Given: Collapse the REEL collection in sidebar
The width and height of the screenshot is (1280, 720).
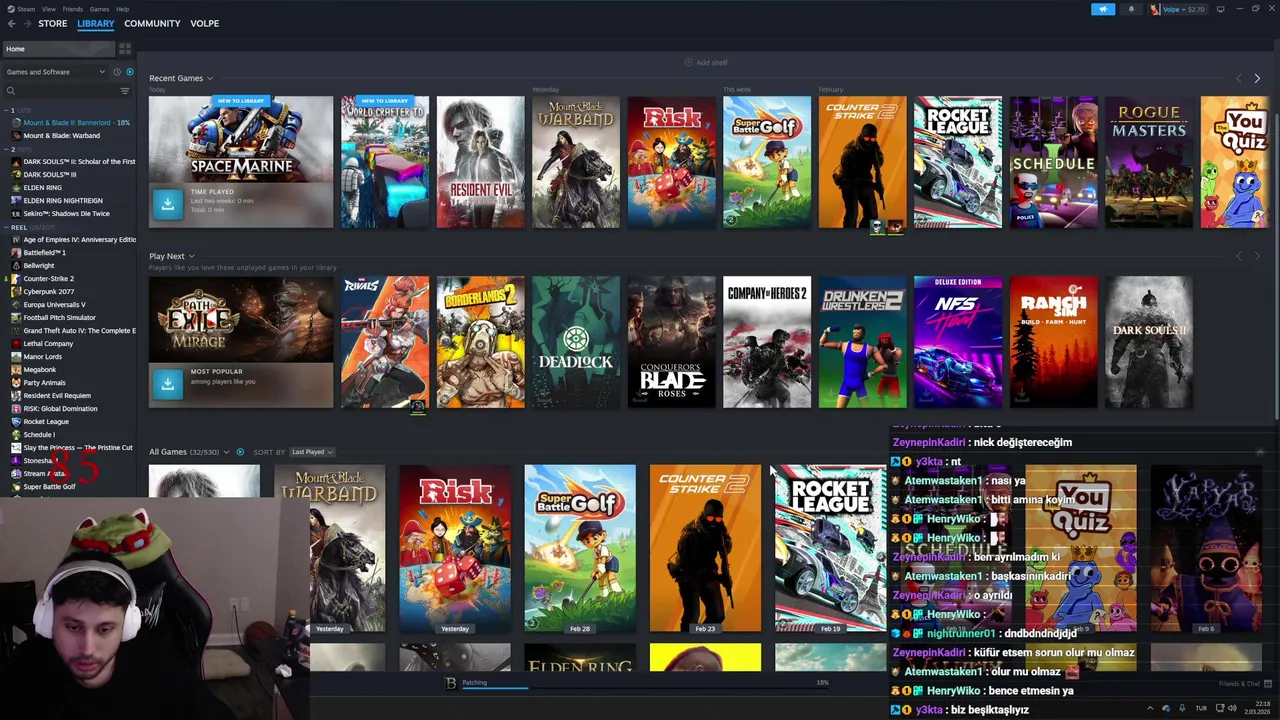Looking at the screenshot, I should pos(7,227).
